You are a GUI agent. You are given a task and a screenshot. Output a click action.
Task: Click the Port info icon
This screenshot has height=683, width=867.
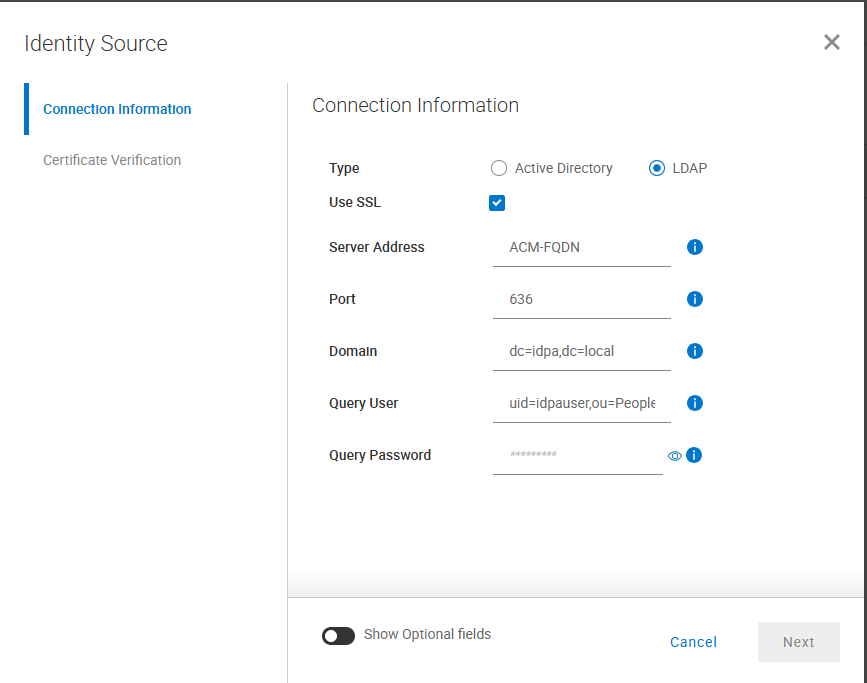point(695,299)
